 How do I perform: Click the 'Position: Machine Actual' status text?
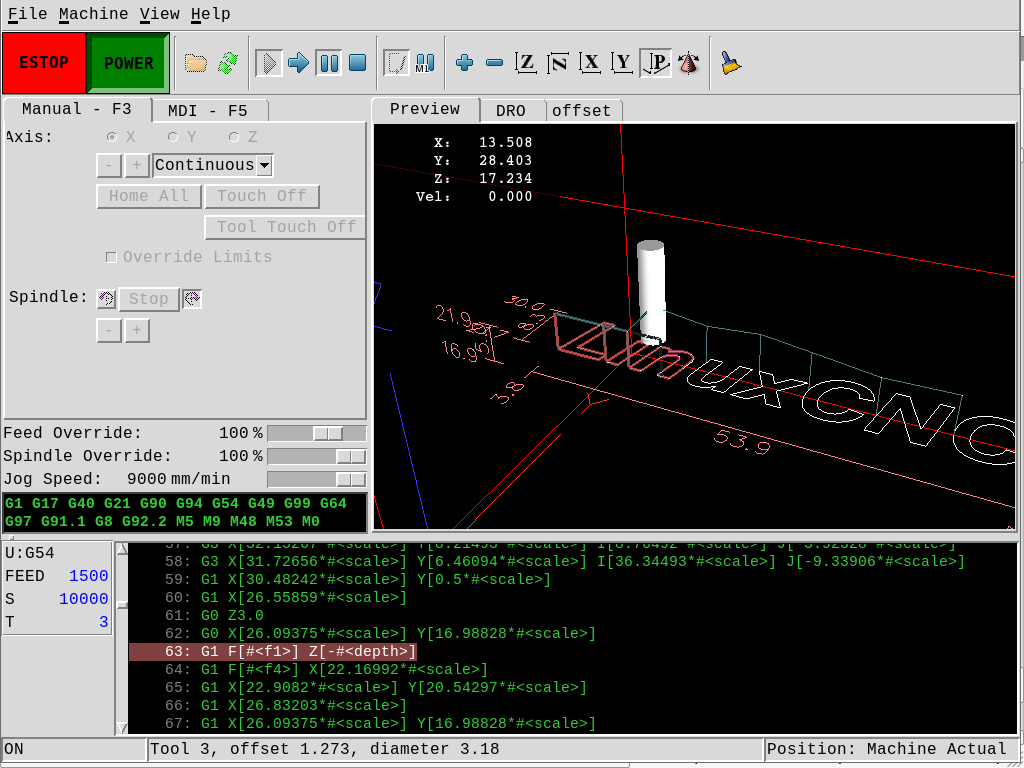[x=886, y=749]
